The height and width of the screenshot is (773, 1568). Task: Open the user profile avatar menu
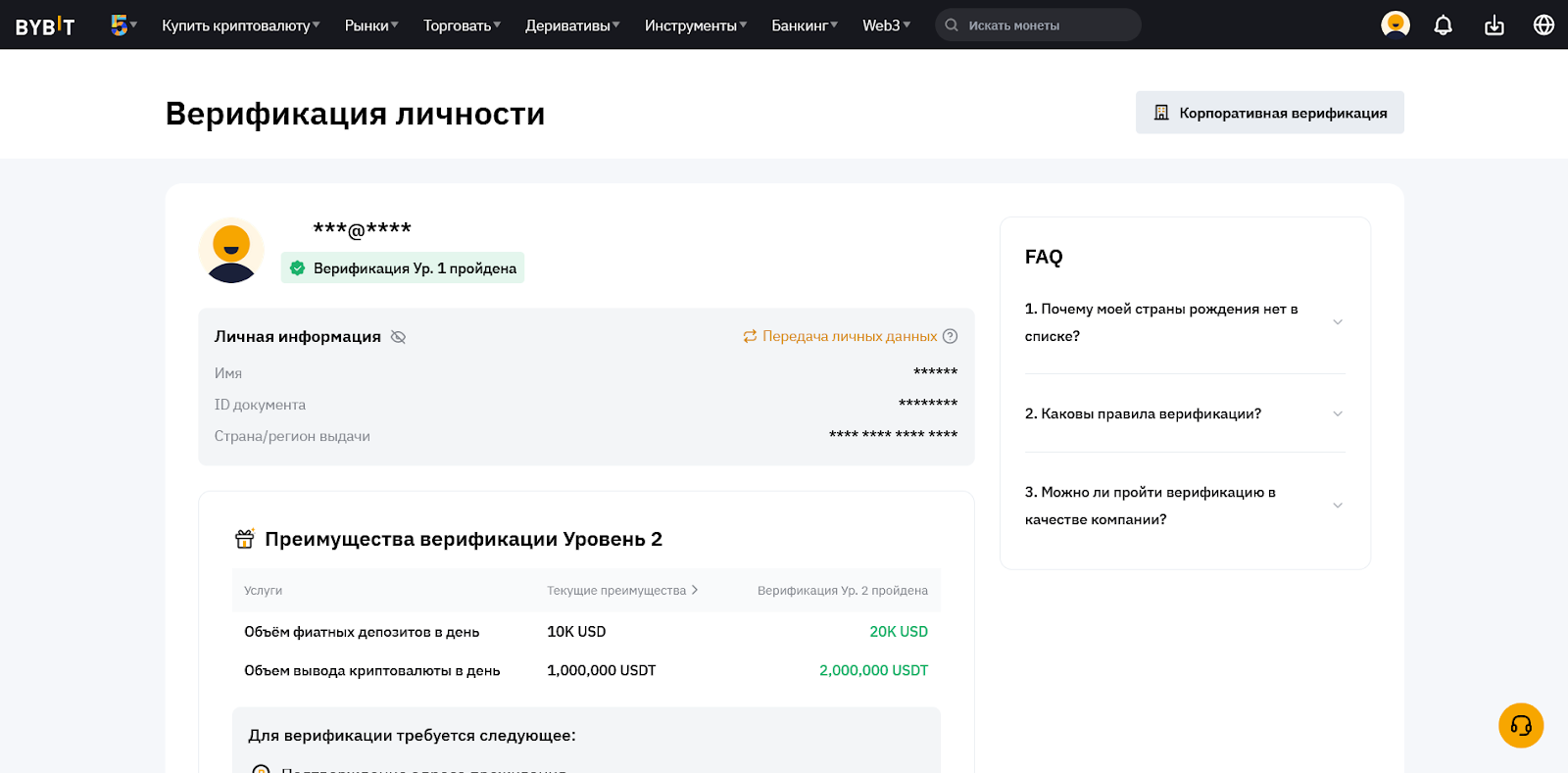click(x=1395, y=25)
